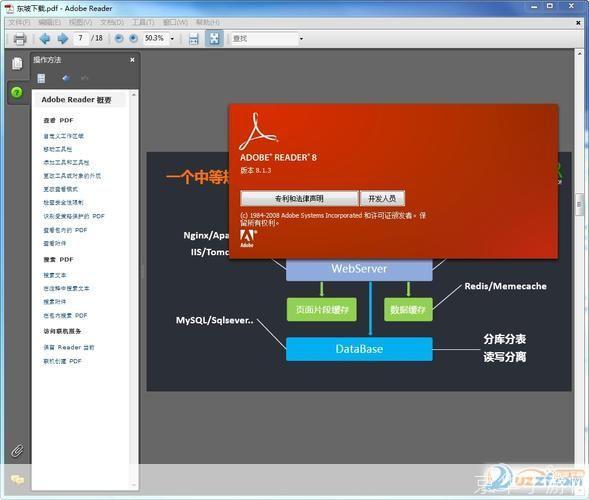Click the 页面片段缓存 green box

[x=322, y=310]
